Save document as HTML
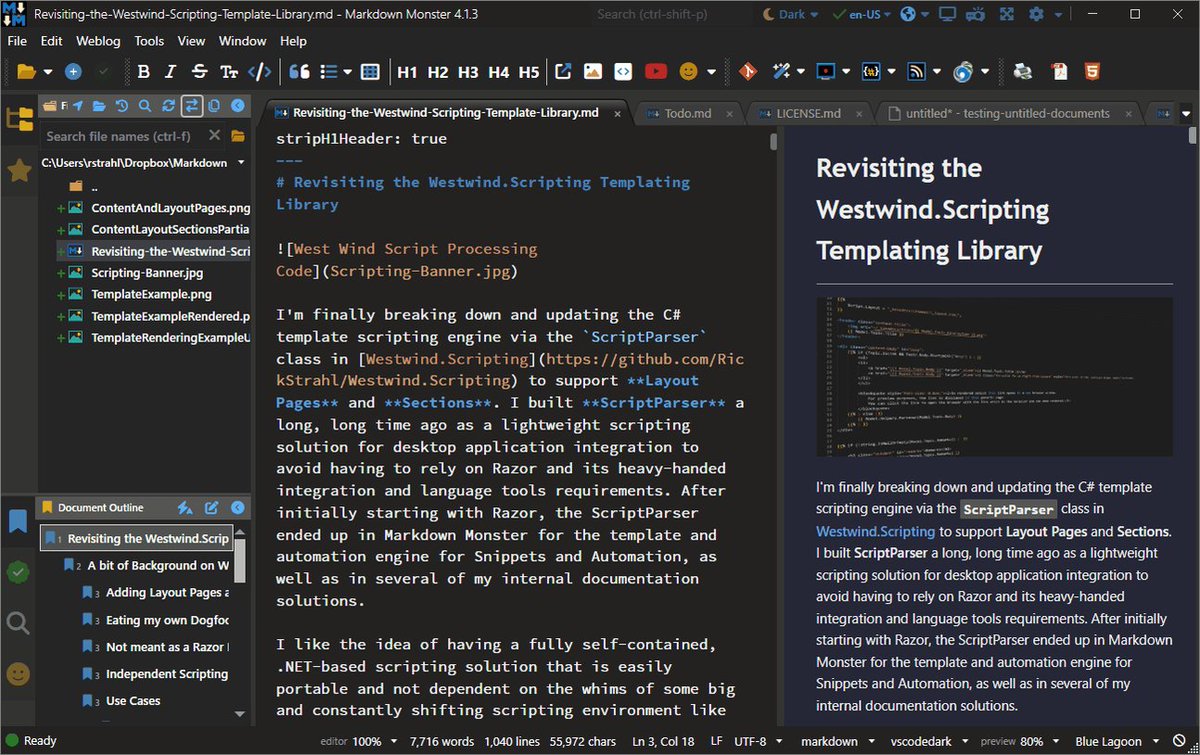The height and width of the screenshot is (755, 1200). (1092, 72)
